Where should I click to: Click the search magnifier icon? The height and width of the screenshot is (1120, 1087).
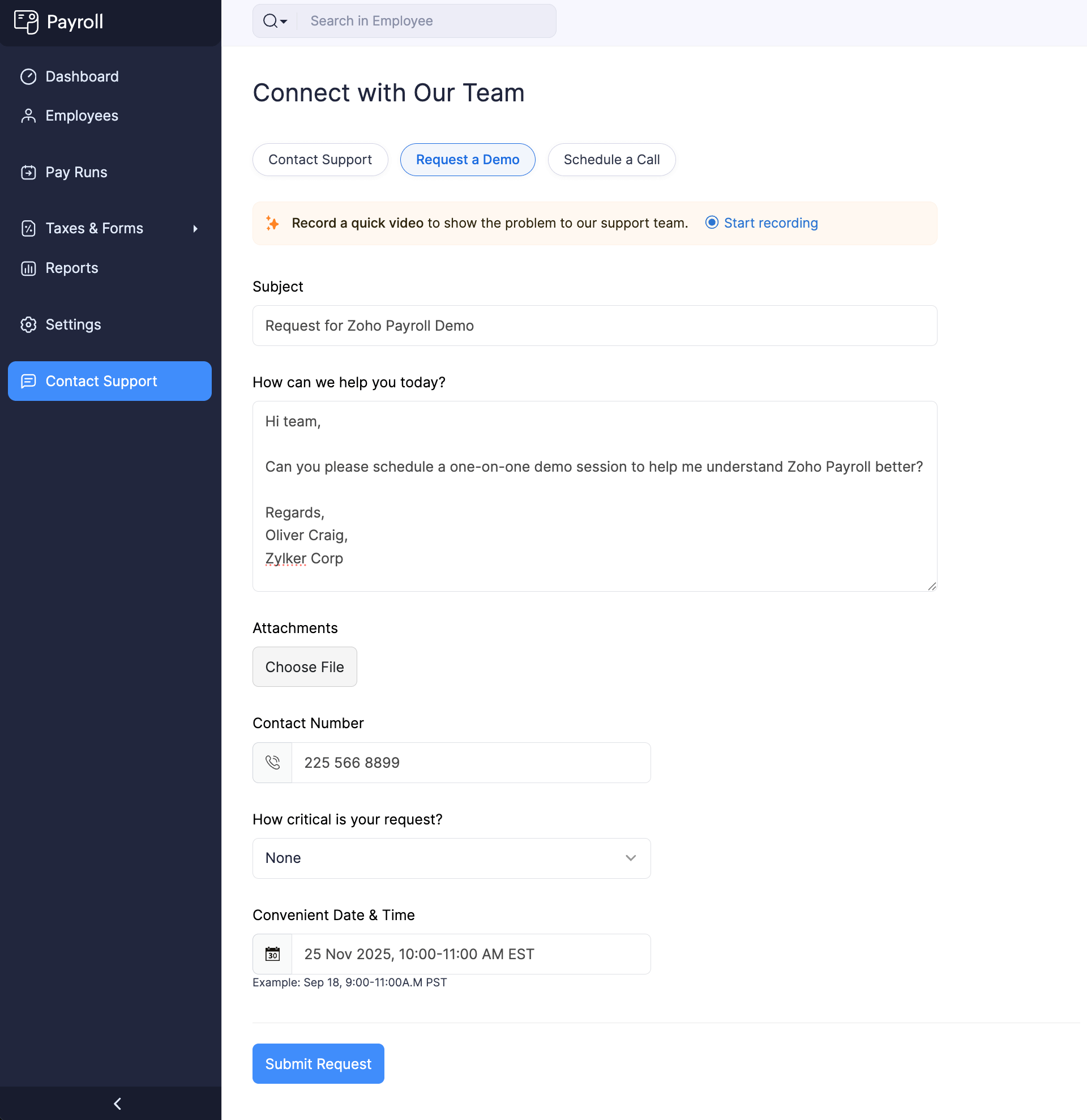pyautogui.click(x=270, y=20)
